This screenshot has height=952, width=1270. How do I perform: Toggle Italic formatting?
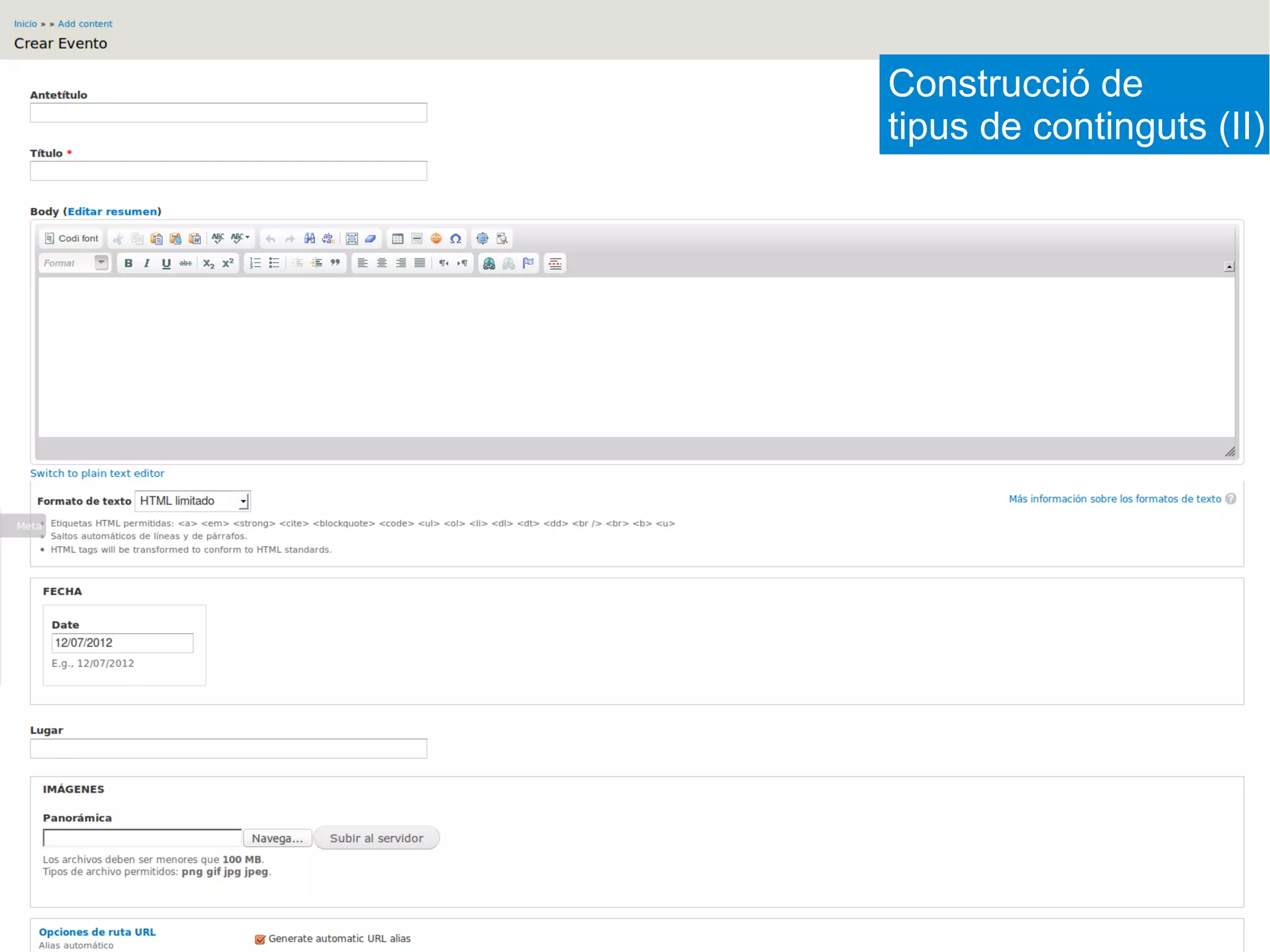coord(147,263)
